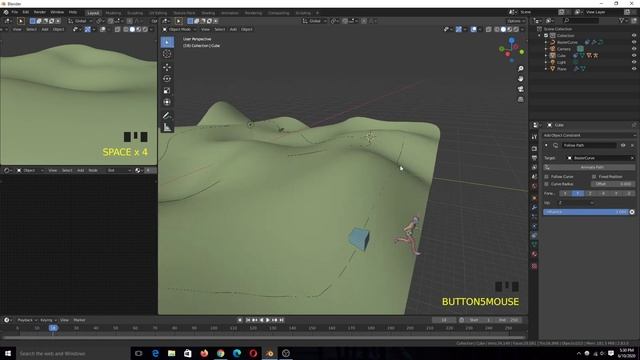Open the Object Constraints properties tab
Image resolution: width=640 pixels, height=360 pixels.
534,236
